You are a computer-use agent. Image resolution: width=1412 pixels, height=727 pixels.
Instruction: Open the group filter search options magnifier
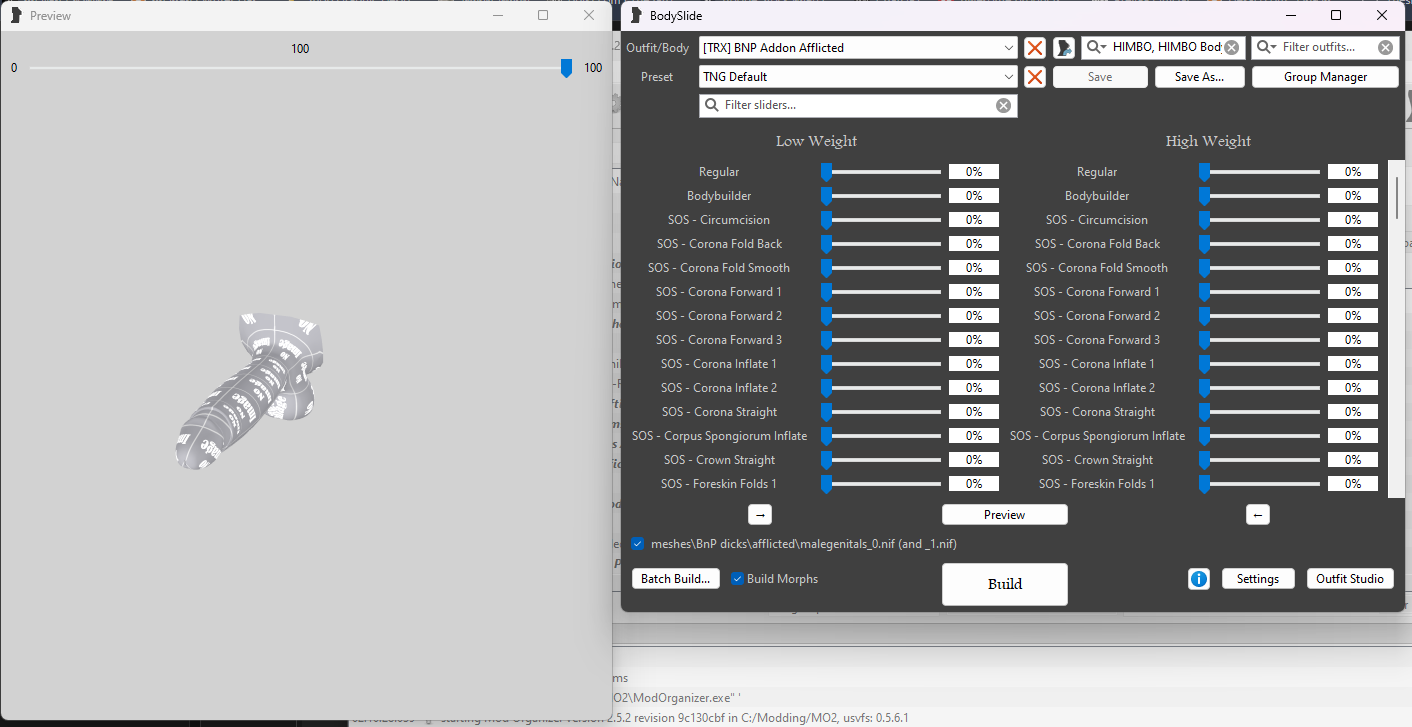click(x=1098, y=48)
